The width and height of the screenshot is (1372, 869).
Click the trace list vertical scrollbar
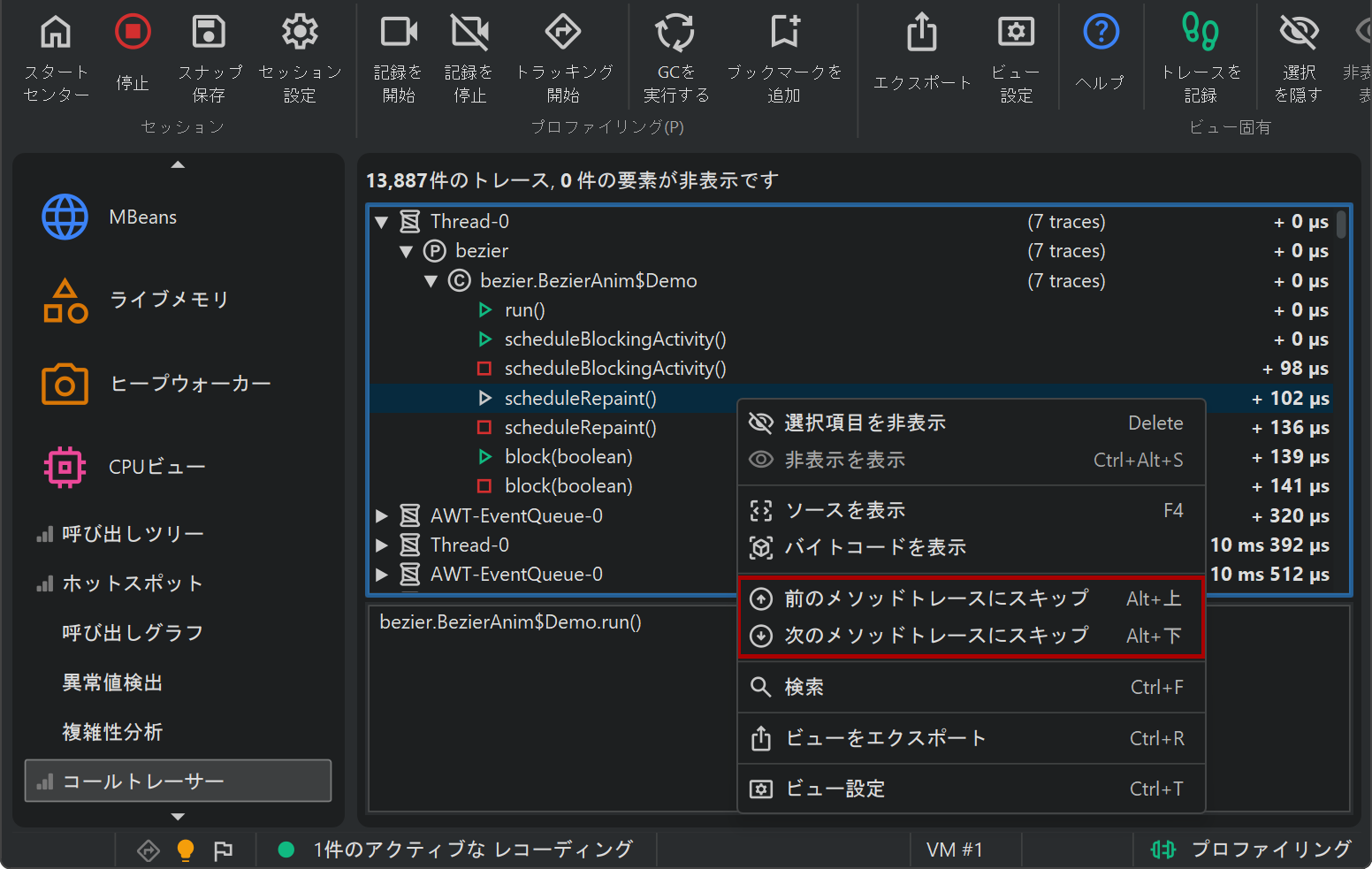[1341, 225]
